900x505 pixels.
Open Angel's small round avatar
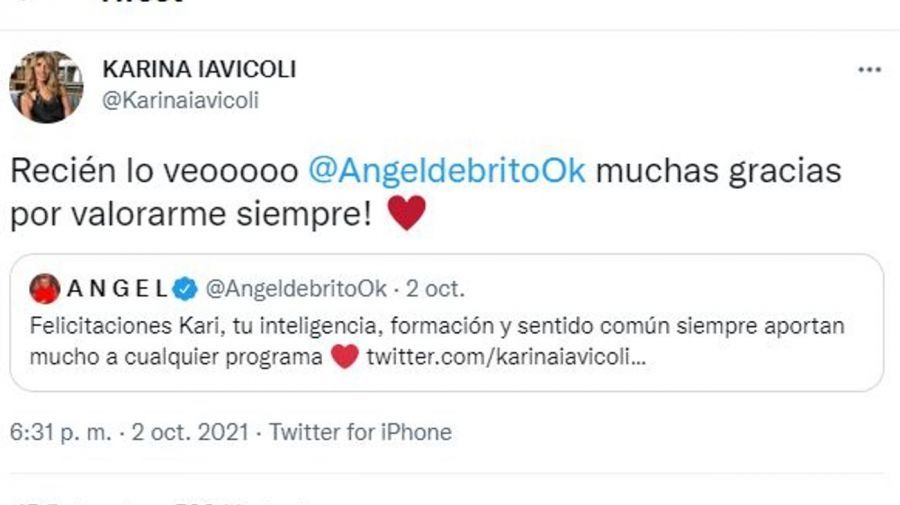click(x=45, y=289)
